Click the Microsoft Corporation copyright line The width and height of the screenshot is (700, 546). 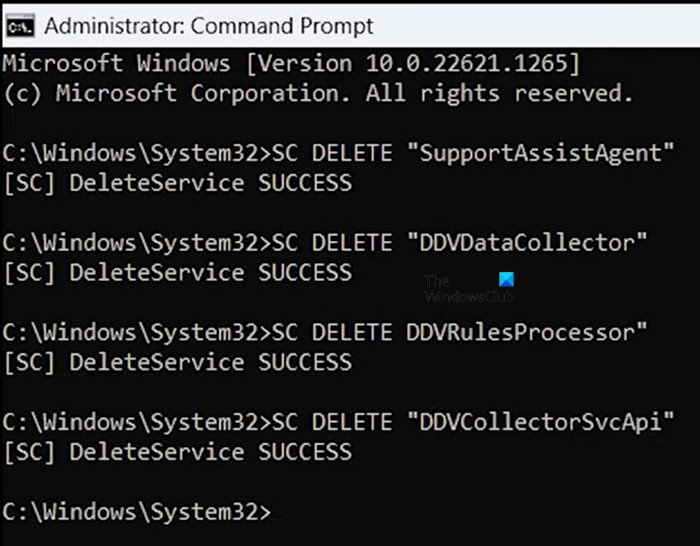coord(317,93)
